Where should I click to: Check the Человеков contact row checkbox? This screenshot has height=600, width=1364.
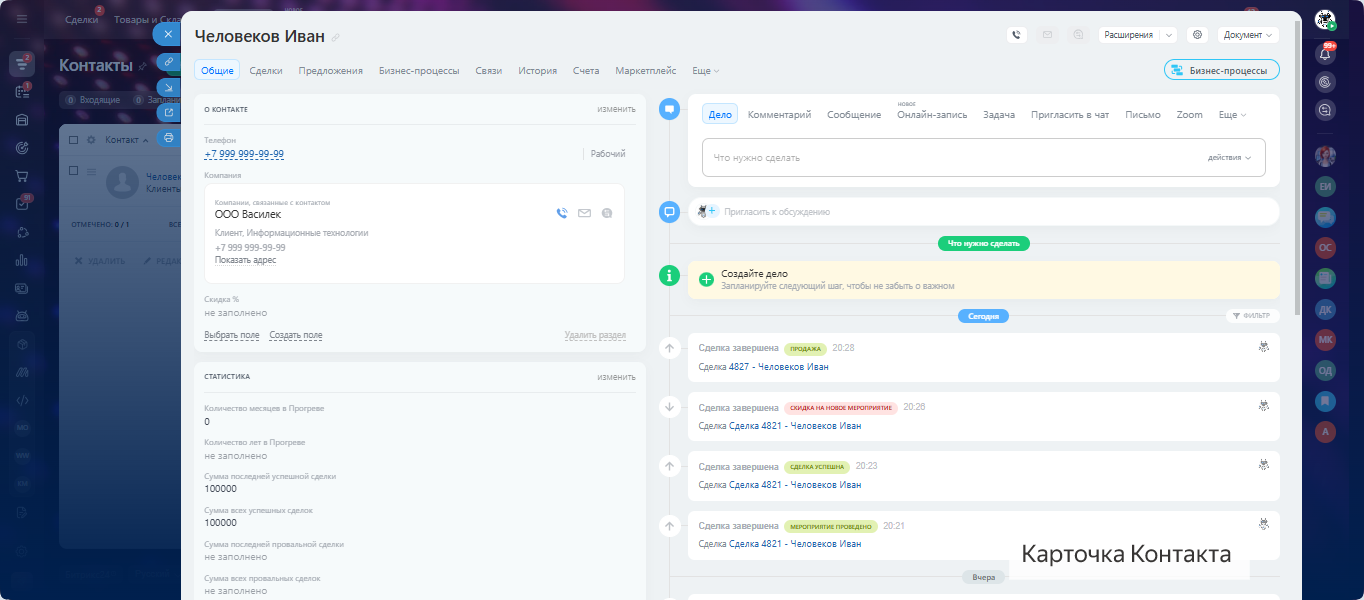tap(74, 171)
